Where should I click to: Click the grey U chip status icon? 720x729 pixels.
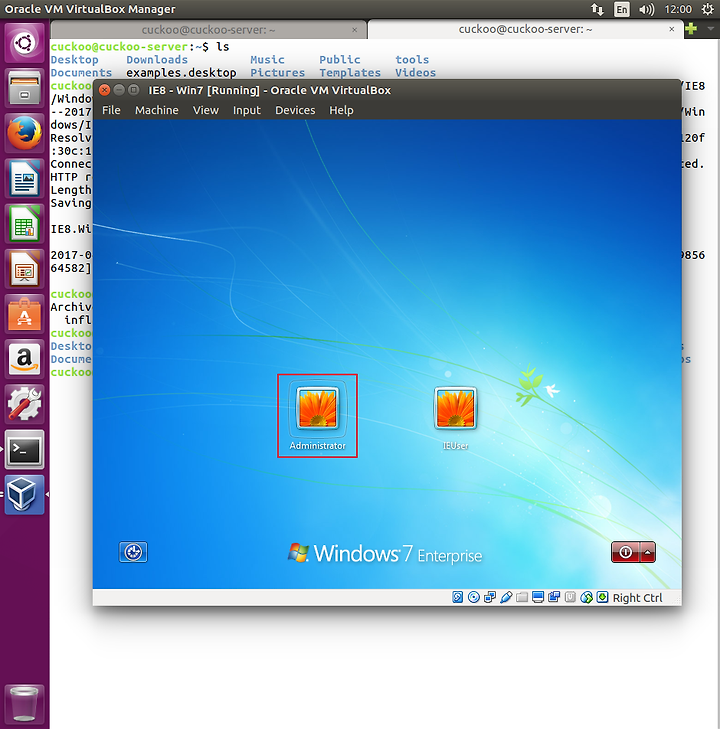pyautogui.click(x=570, y=597)
